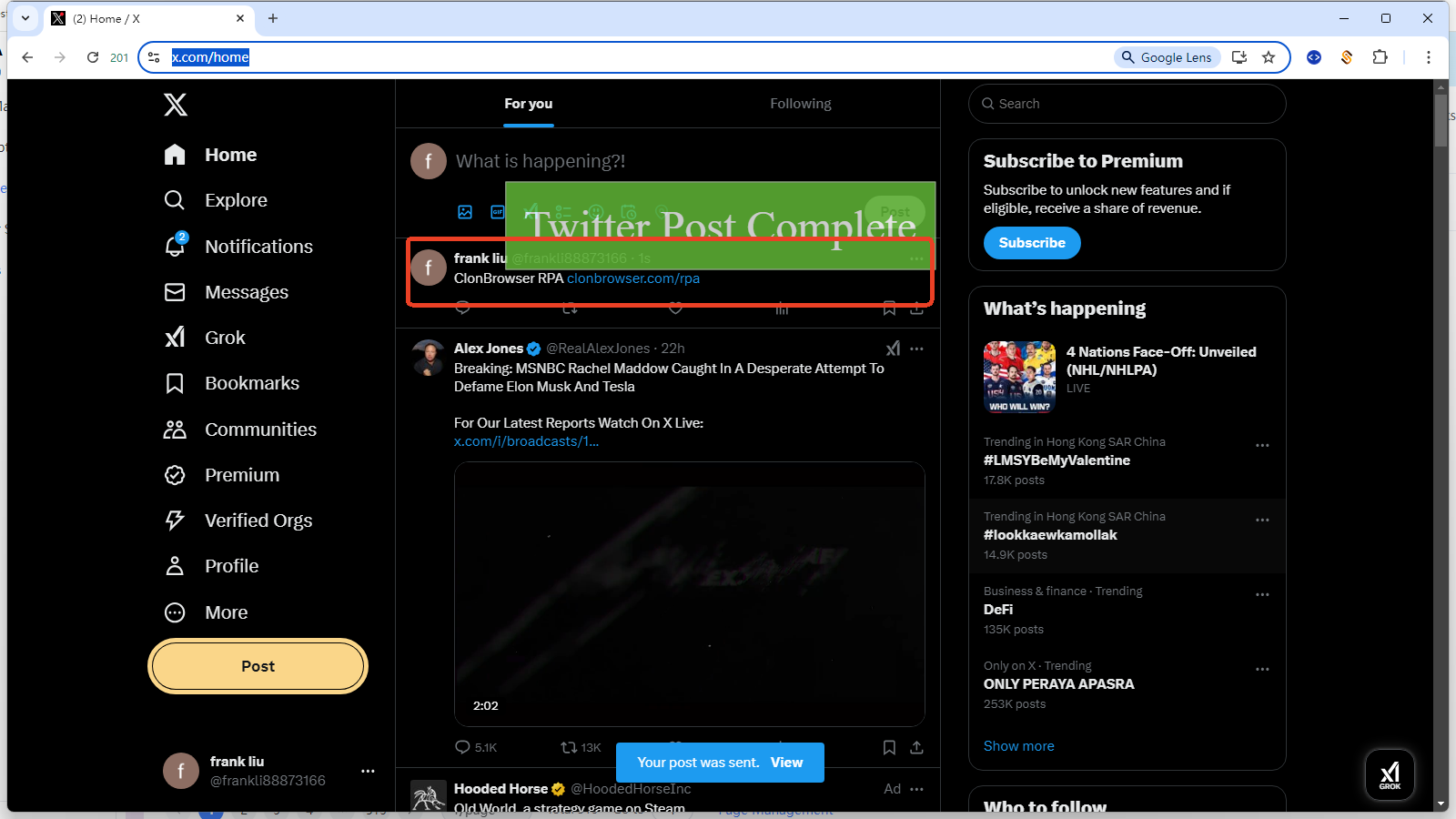Add a GIF to the new post
Viewport: 1456px width, 819px height.
pos(497,212)
